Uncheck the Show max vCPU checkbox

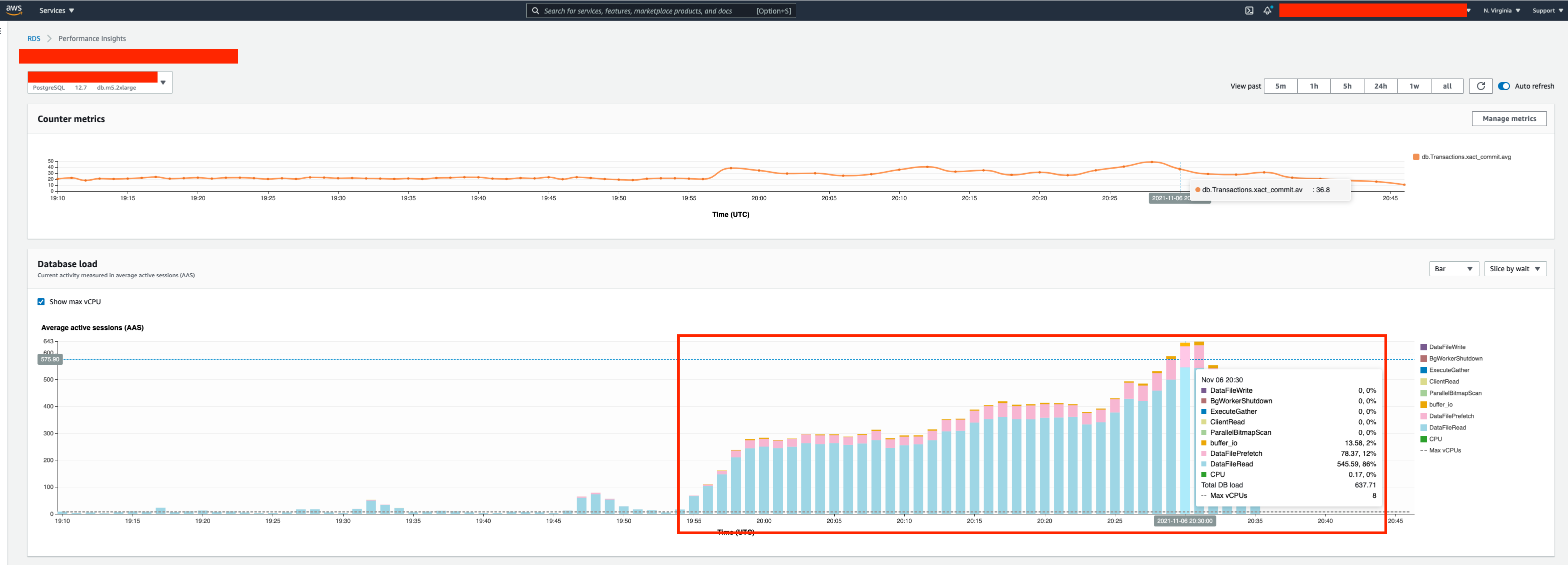point(42,302)
